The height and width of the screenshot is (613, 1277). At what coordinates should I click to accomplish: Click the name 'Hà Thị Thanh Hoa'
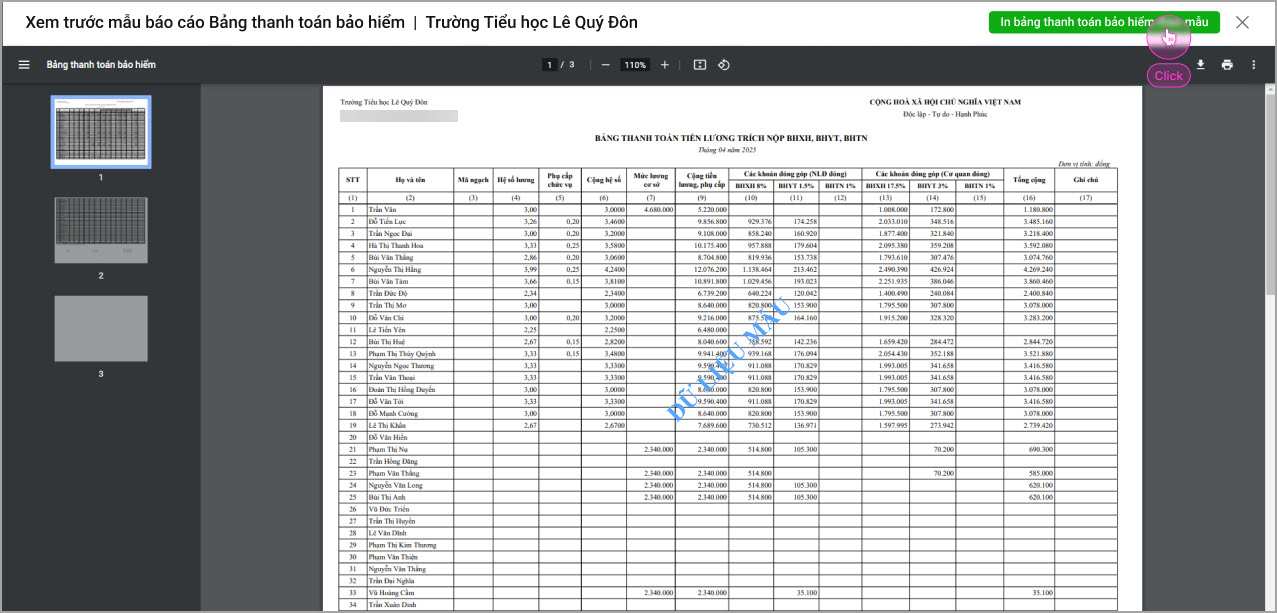[396, 245]
